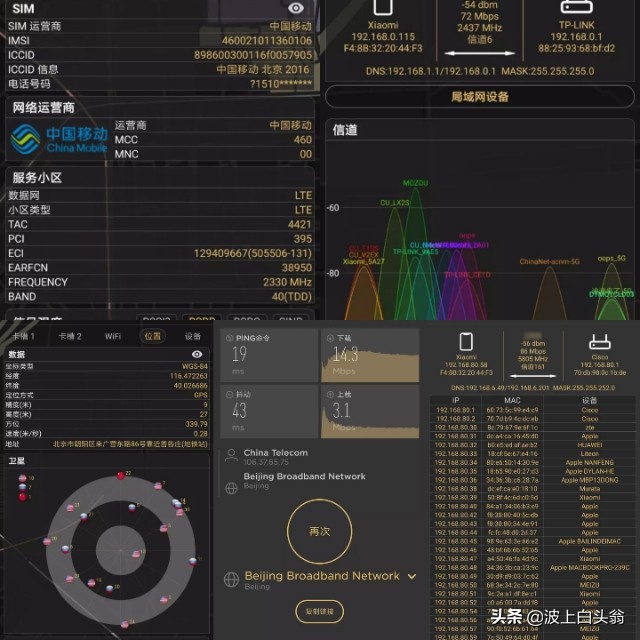Select the 192.168.80.30 zte device row

pos(533,427)
